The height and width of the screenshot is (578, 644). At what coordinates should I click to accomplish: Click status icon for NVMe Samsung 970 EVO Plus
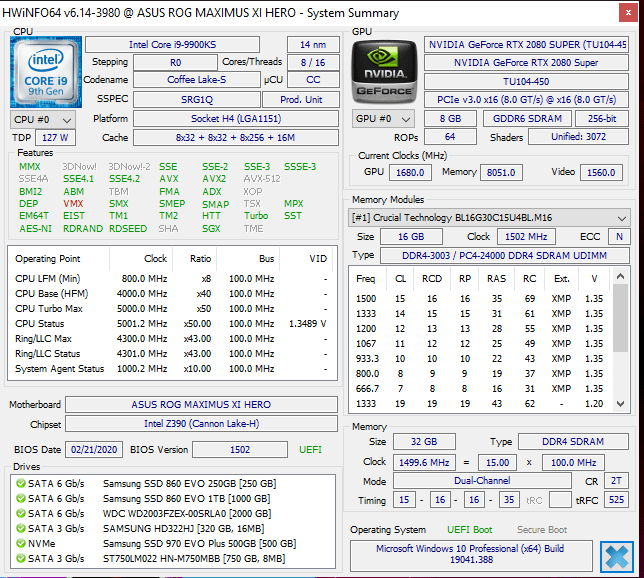tap(21, 543)
